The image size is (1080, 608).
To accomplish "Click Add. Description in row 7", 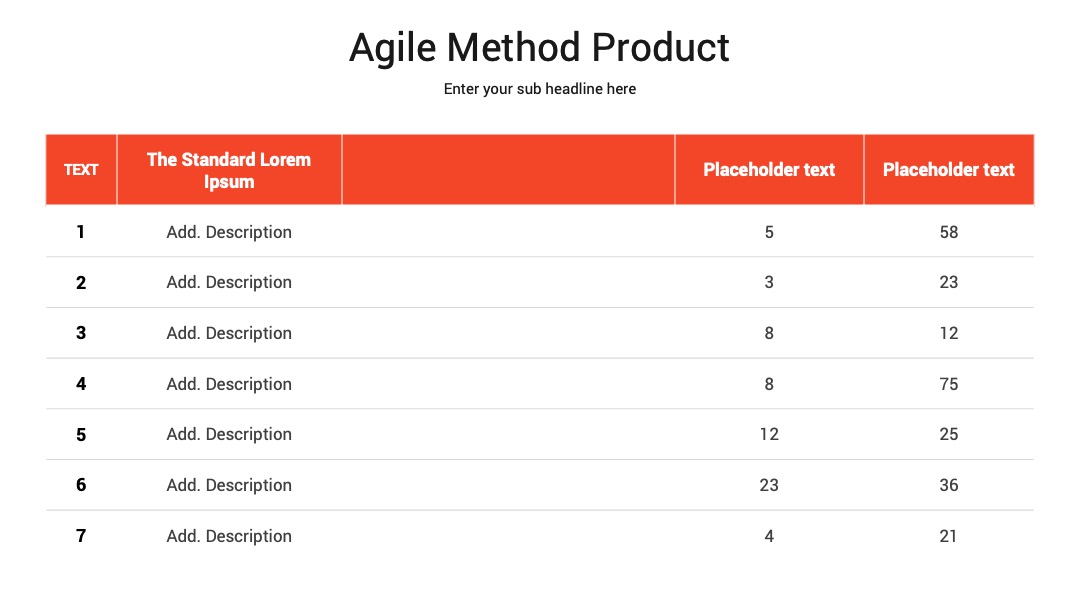I will tap(229, 536).
